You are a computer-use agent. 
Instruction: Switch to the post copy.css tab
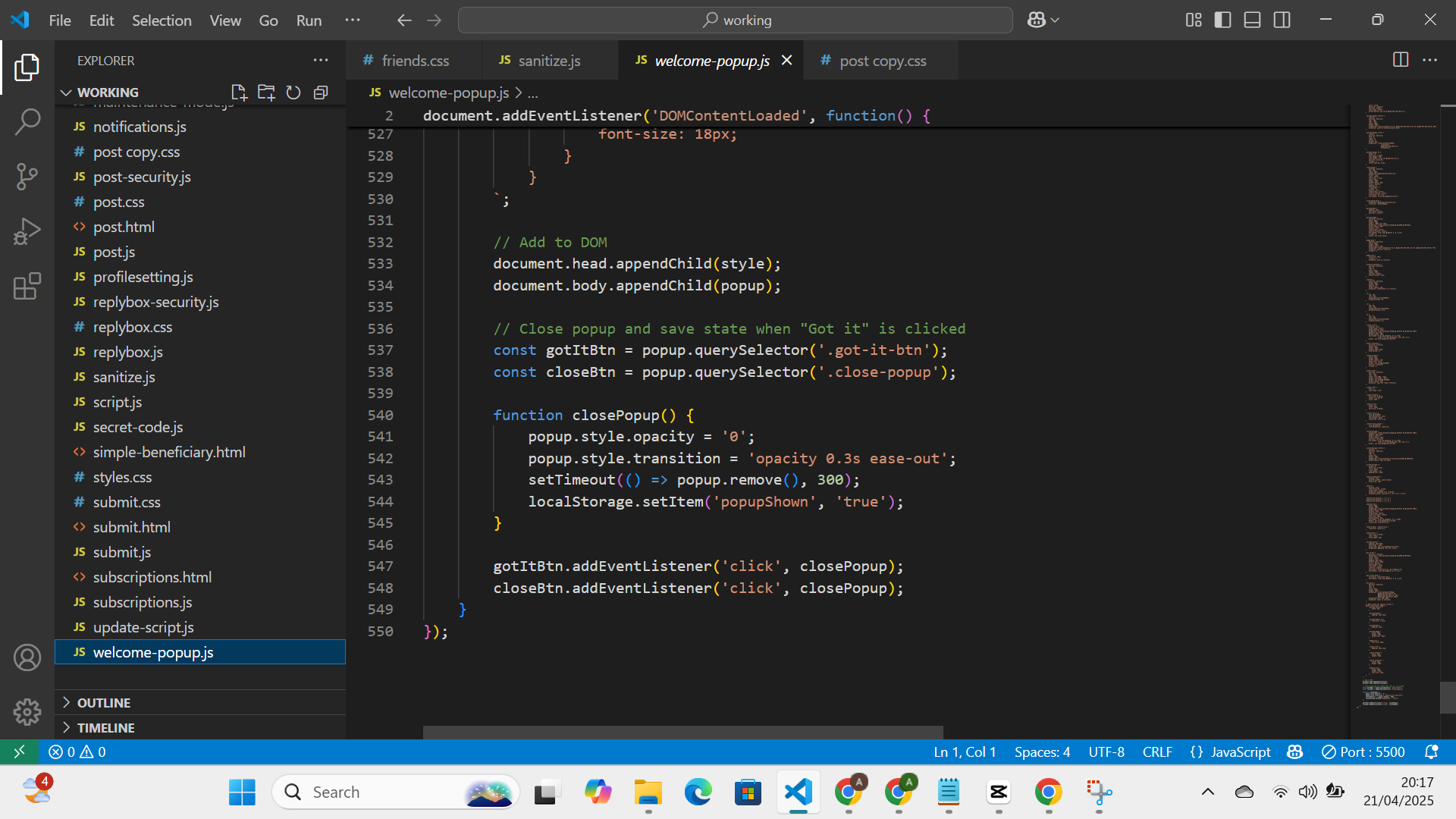tap(882, 60)
